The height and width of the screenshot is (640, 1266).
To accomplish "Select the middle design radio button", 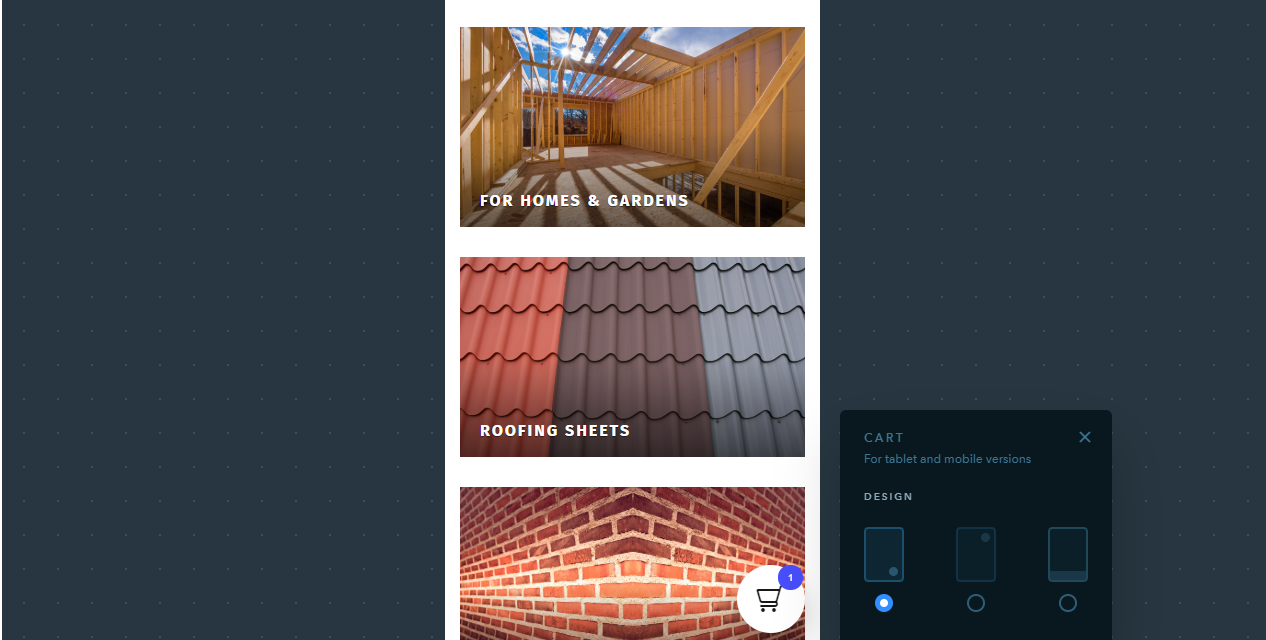I will [976, 603].
